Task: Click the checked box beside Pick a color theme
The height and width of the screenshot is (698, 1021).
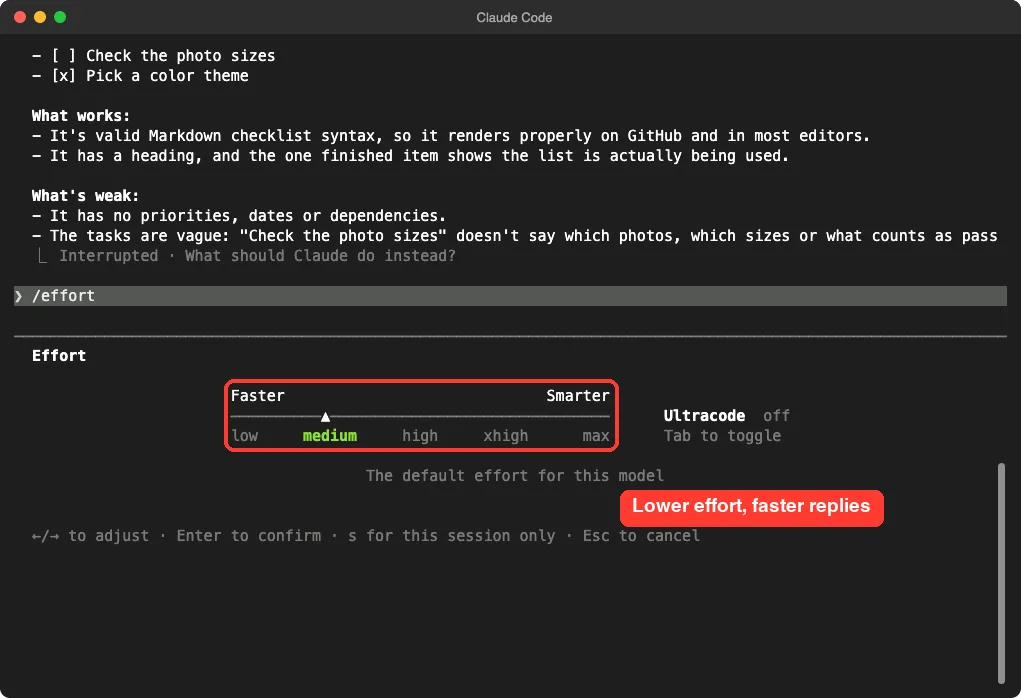Action: point(63,76)
